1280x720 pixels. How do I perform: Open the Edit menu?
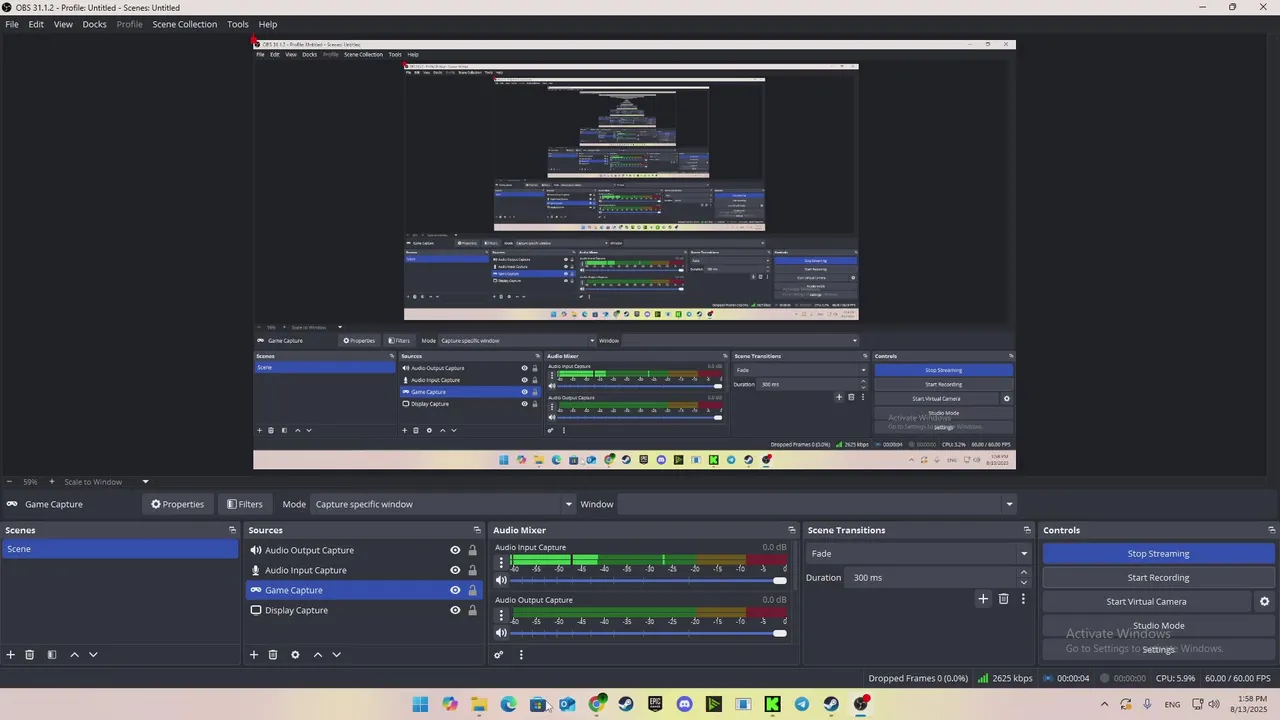tap(36, 24)
